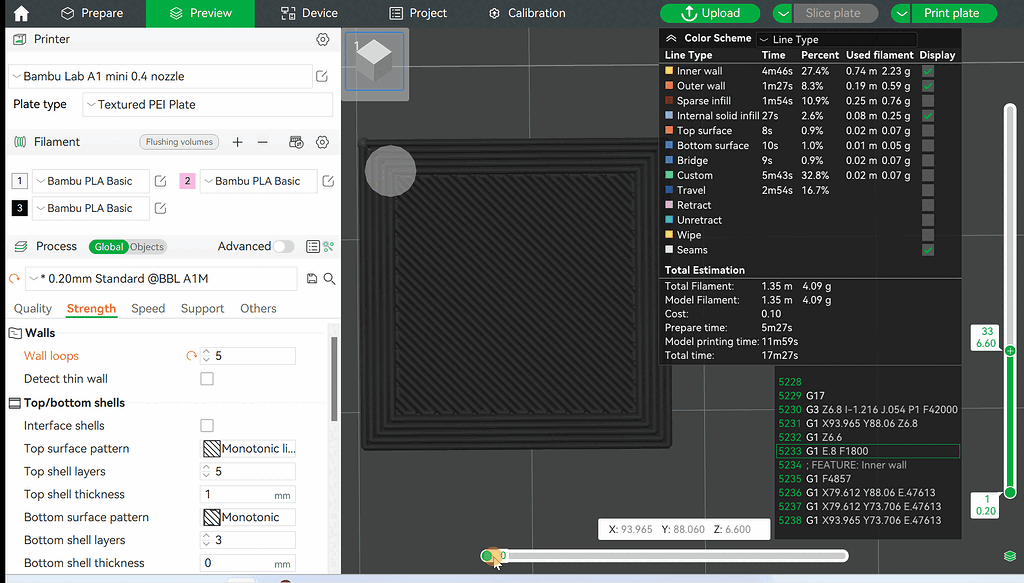Open filament settings gear icon
The width and height of the screenshot is (1024, 583).
point(323,142)
